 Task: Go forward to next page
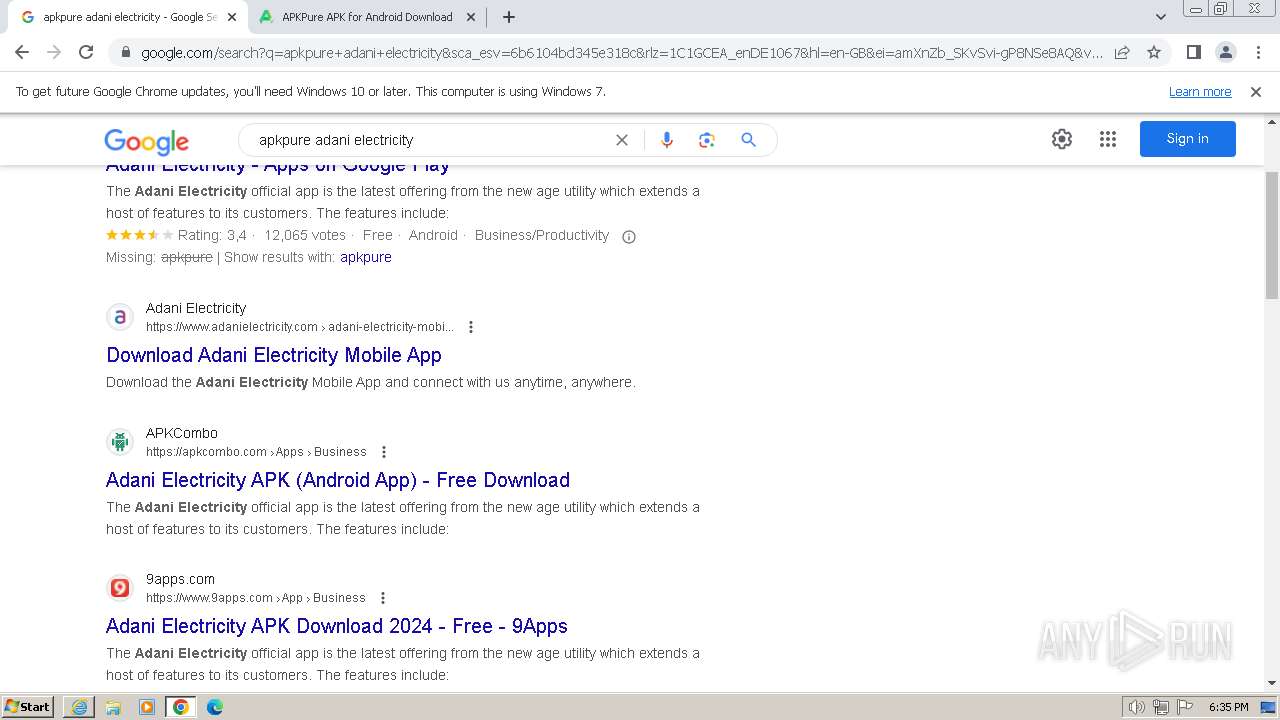pyautogui.click(x=54, y=52)
